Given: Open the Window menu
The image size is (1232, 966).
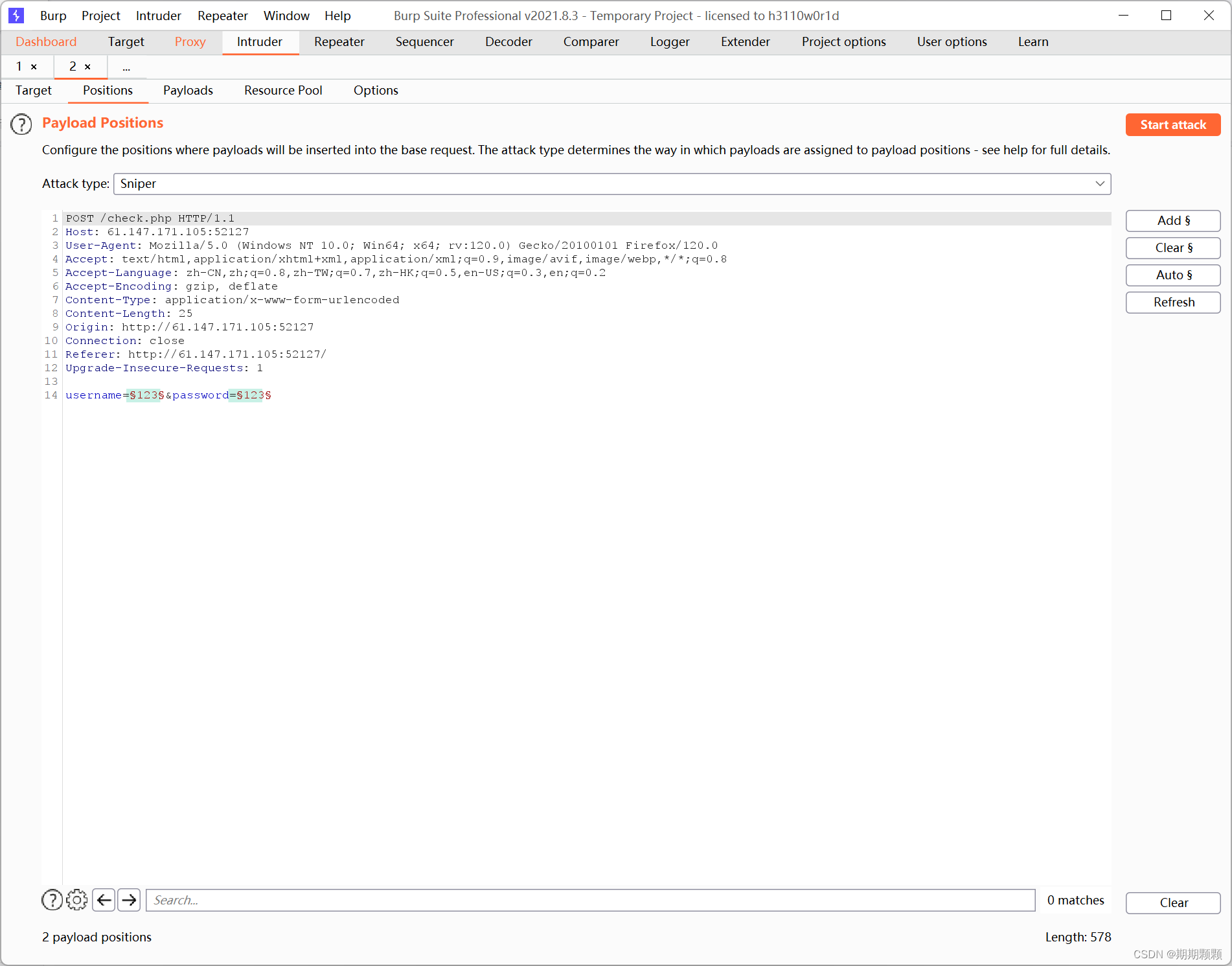Looking at the screenshot, I should click(x=286, y=16).
